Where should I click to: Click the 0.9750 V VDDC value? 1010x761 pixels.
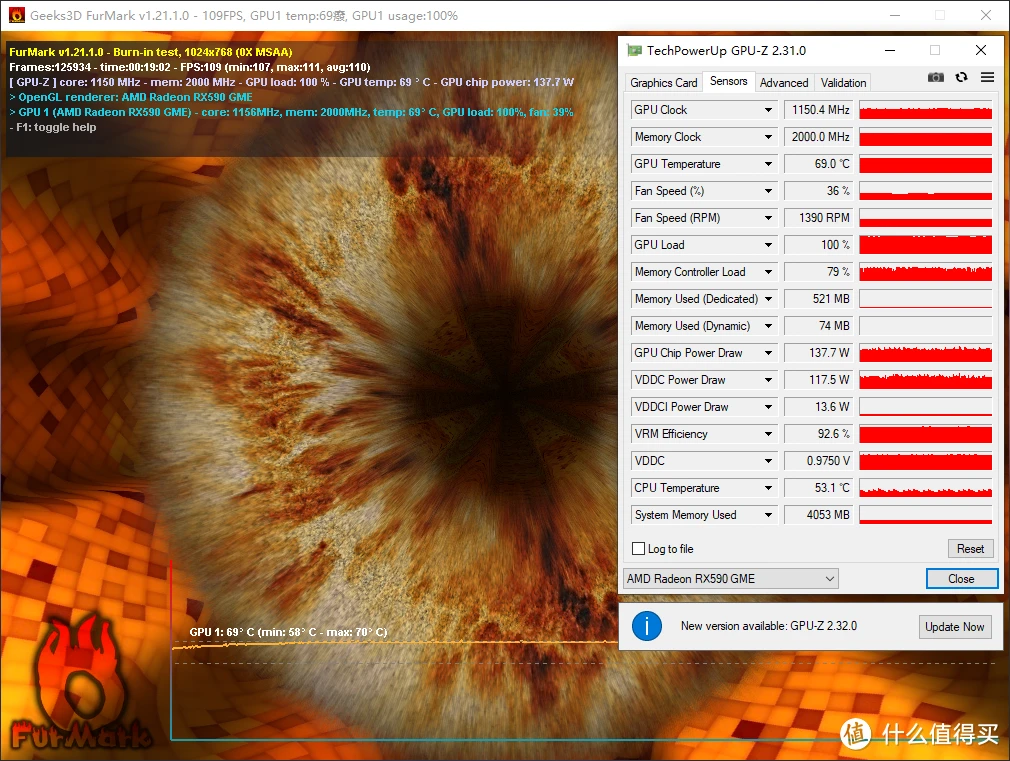coord(819,461)
